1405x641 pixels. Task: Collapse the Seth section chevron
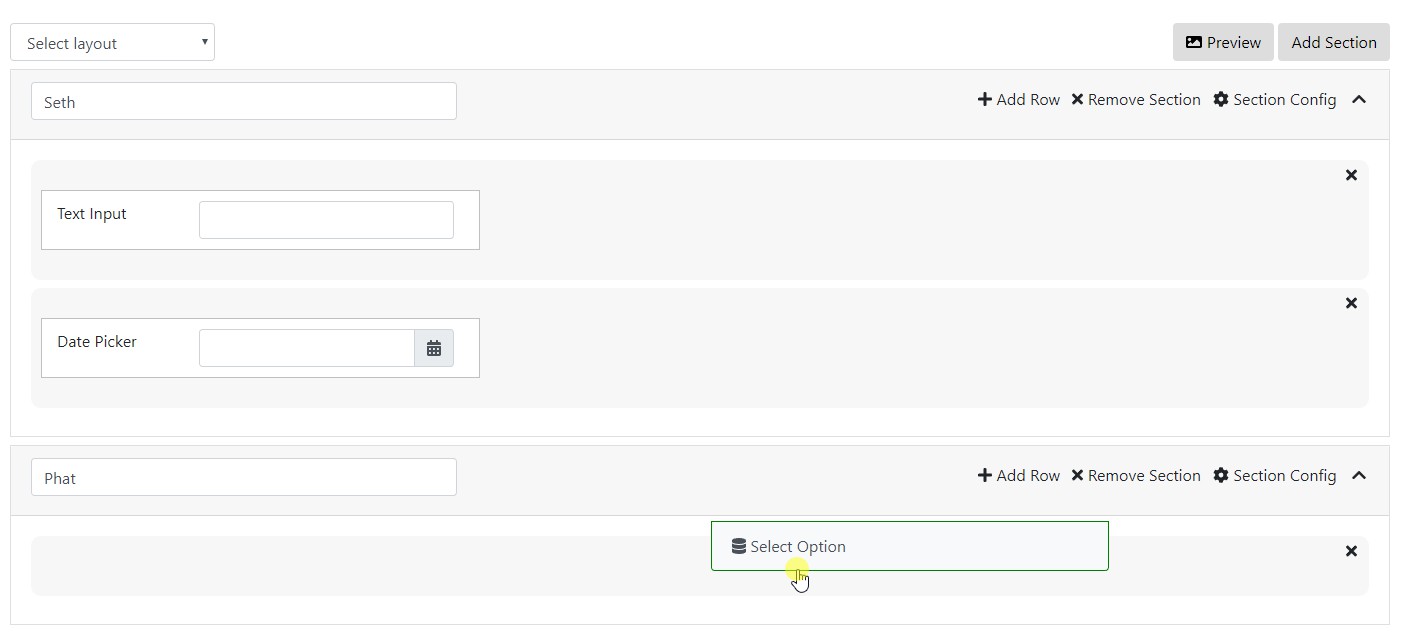[x=1359, y=100]
